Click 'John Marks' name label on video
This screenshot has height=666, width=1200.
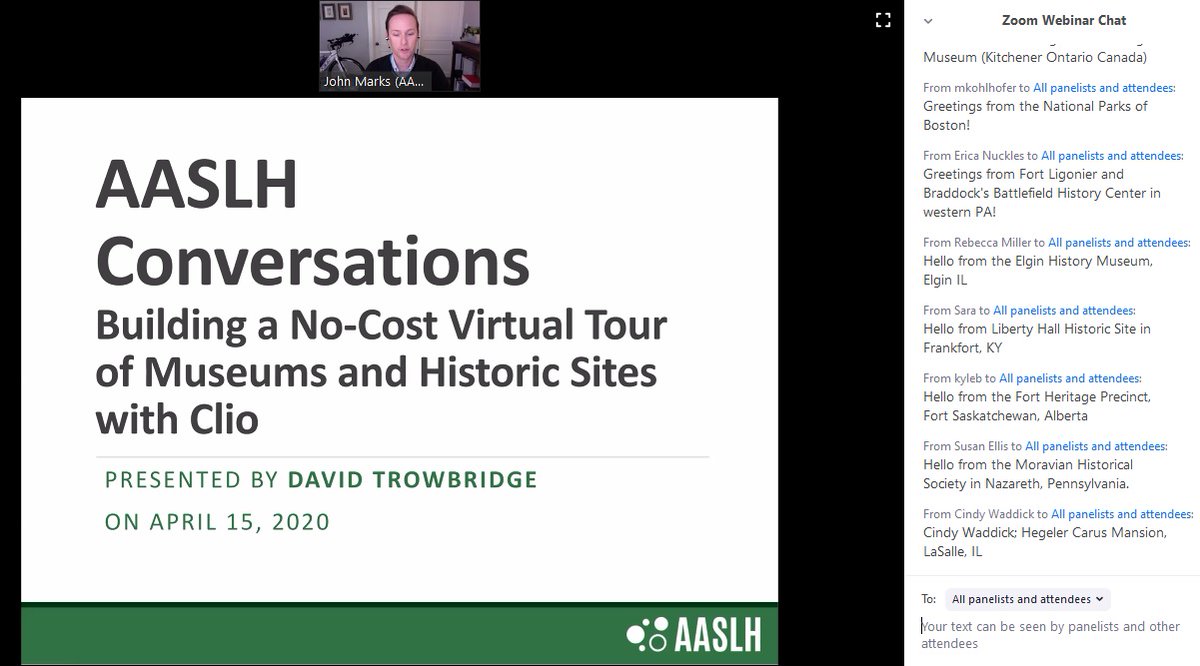[x=374, y=82]
